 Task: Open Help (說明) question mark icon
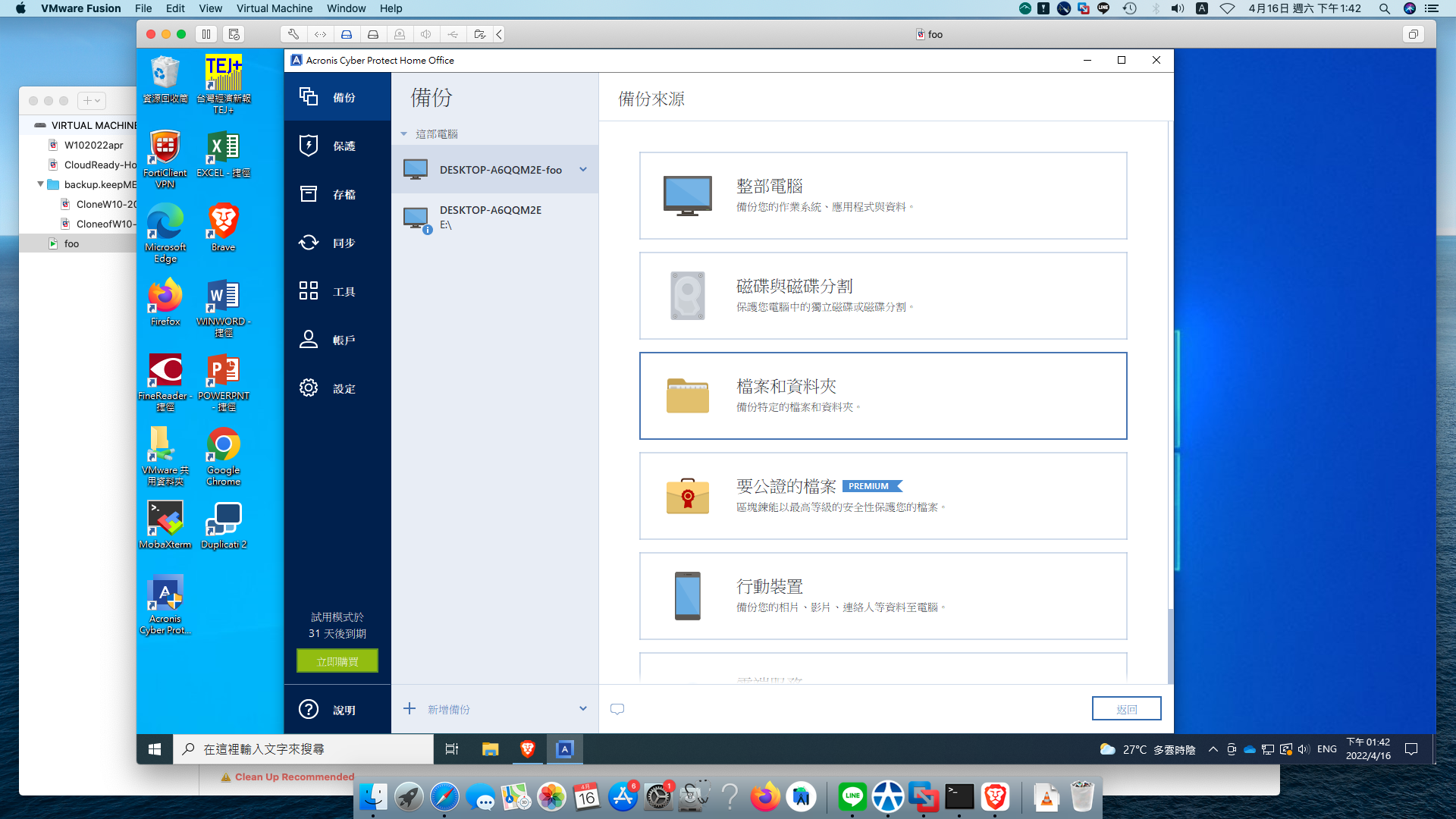(309, 710)
